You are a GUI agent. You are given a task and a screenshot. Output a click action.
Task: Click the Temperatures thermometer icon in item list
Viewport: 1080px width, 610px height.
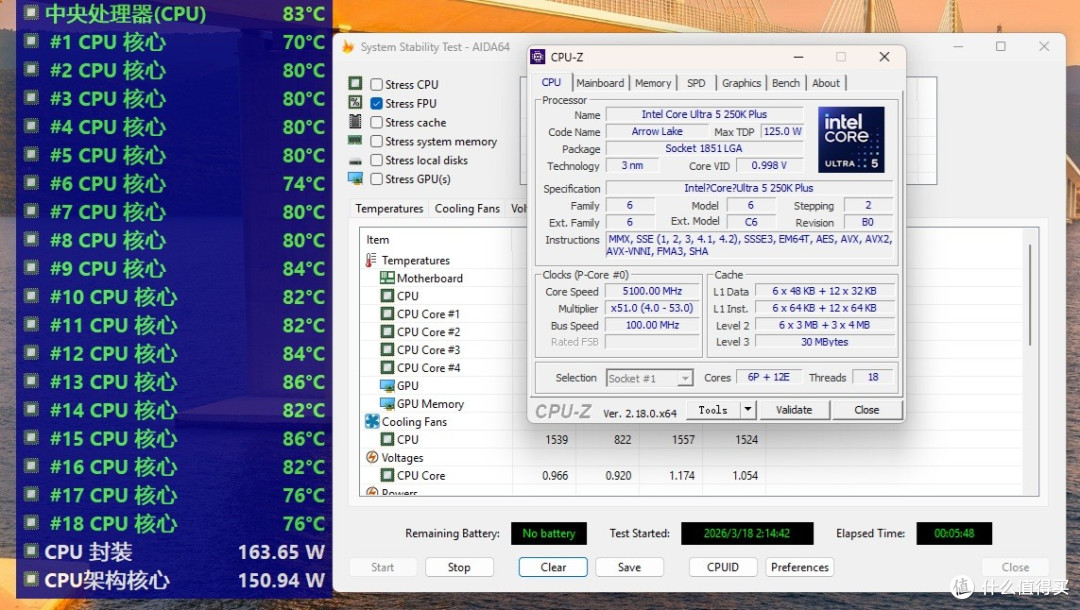pyautogui.click(x=371, y=260)
